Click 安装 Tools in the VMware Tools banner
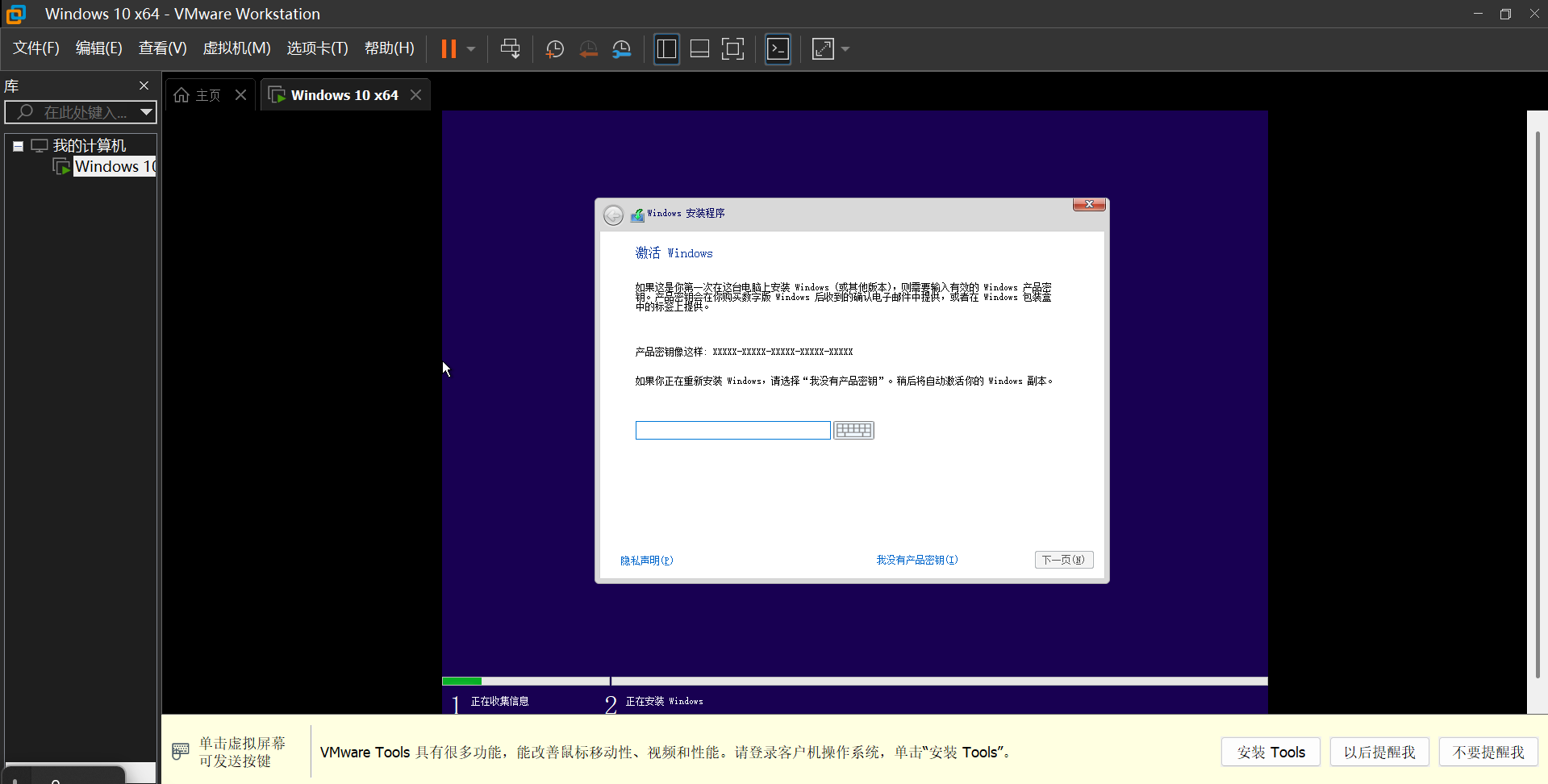 tap(1270, 751)
